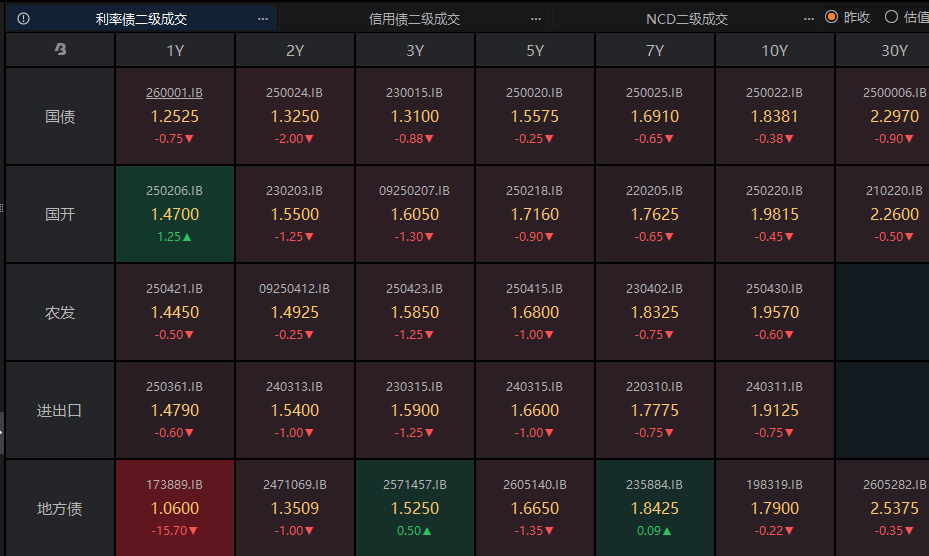Image resolution: width=929 pixels, height=556 pixels.
Task: Open the ellipsis menu on NCD二级成交 tab
Action: click(x=809, y=18)
